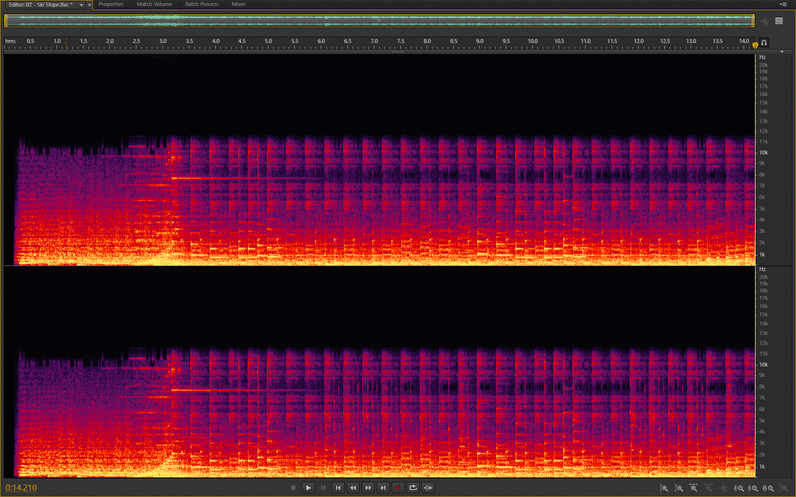Open the Batch Process tab
The height and width of the screenshot is (497, 796).
click(202, 4)
